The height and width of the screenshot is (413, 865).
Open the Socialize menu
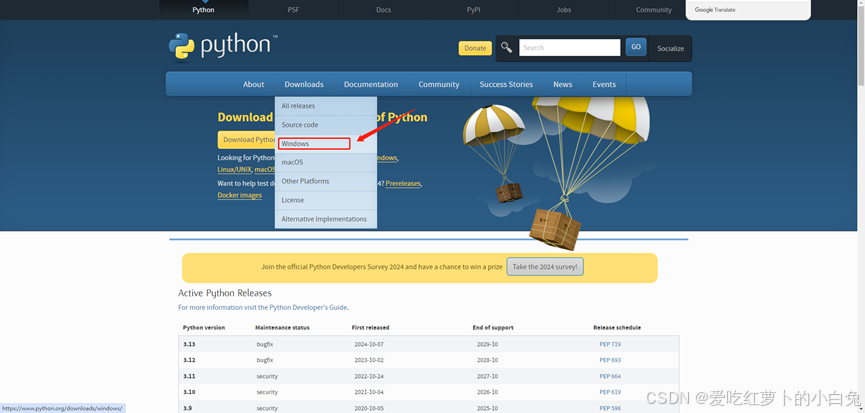(x=670, y=49)
